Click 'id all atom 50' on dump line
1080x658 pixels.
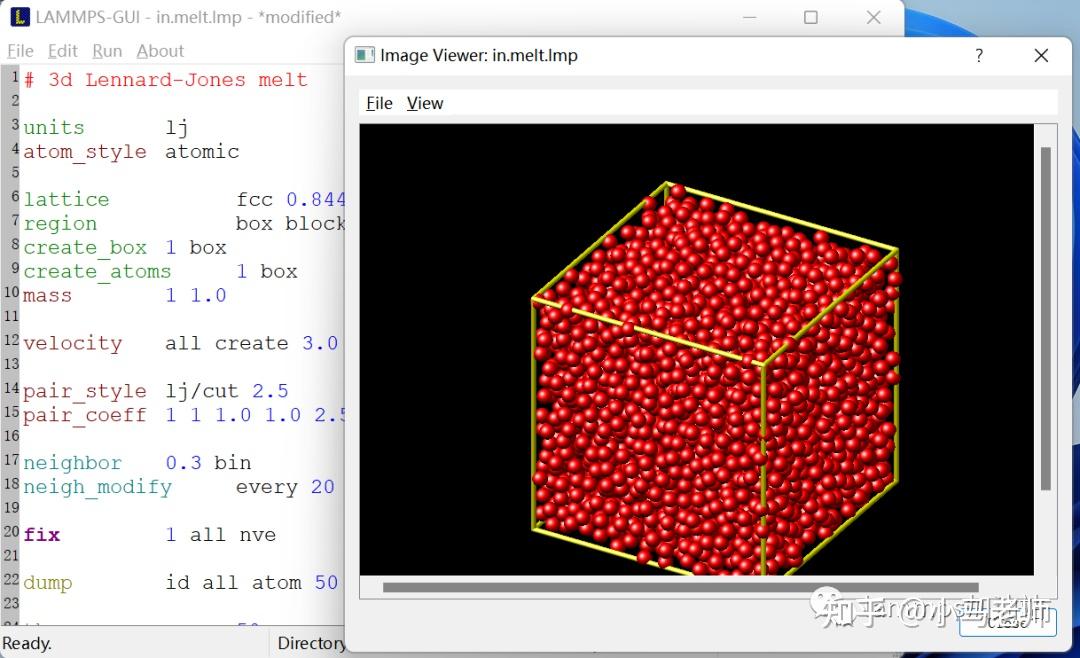251,583
